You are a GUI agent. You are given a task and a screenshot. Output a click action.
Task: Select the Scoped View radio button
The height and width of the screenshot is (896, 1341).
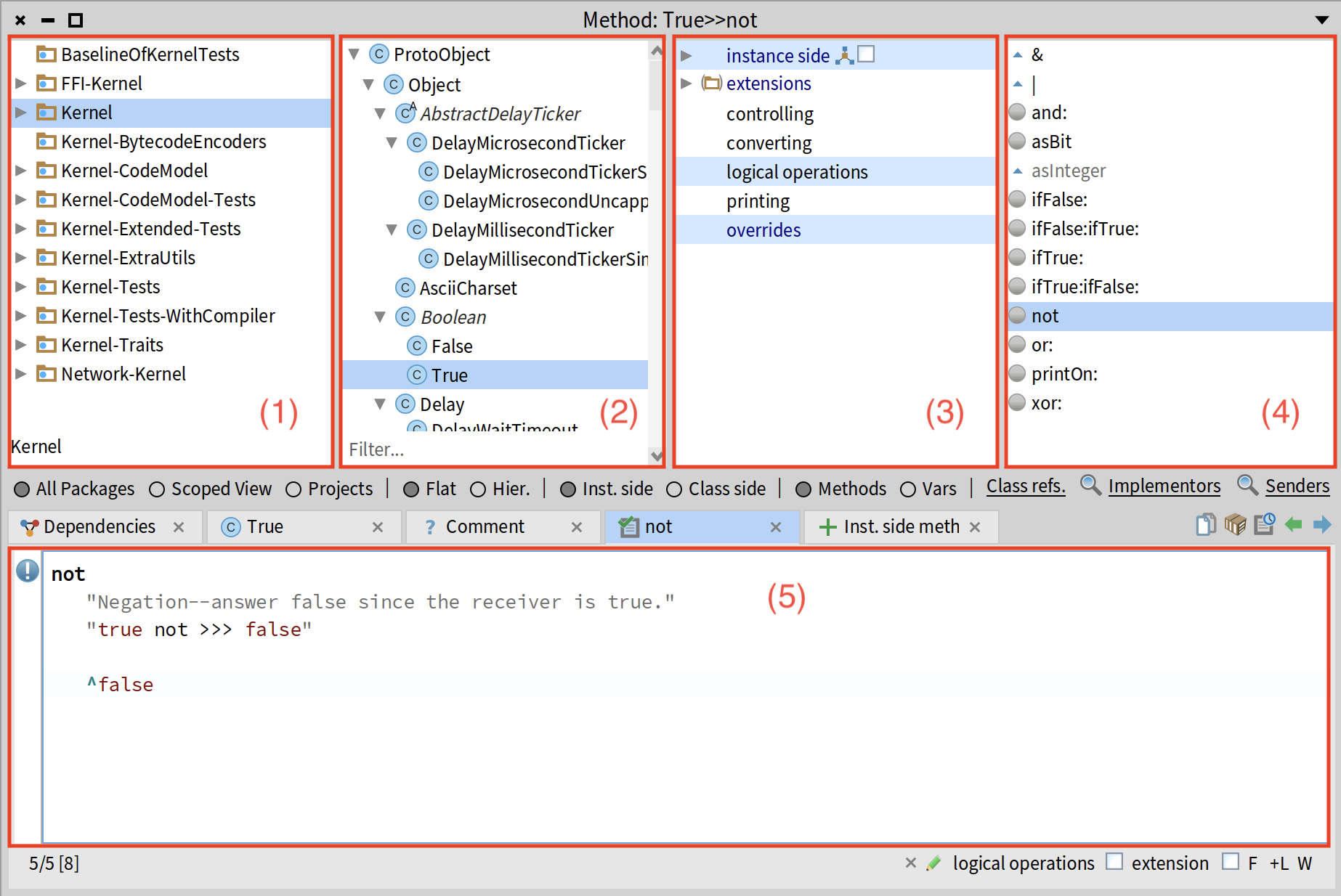157,489
